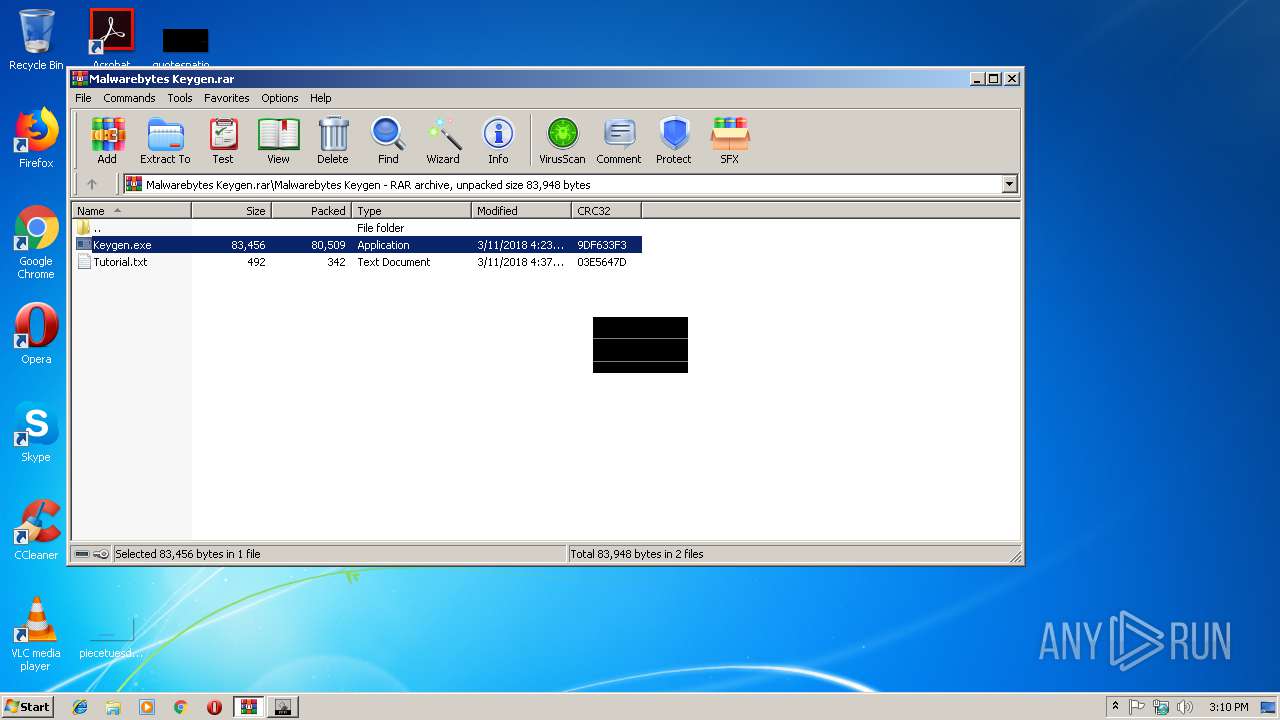Show hidden tray icons arrow
The image size is (1280, 720).
1115,707
